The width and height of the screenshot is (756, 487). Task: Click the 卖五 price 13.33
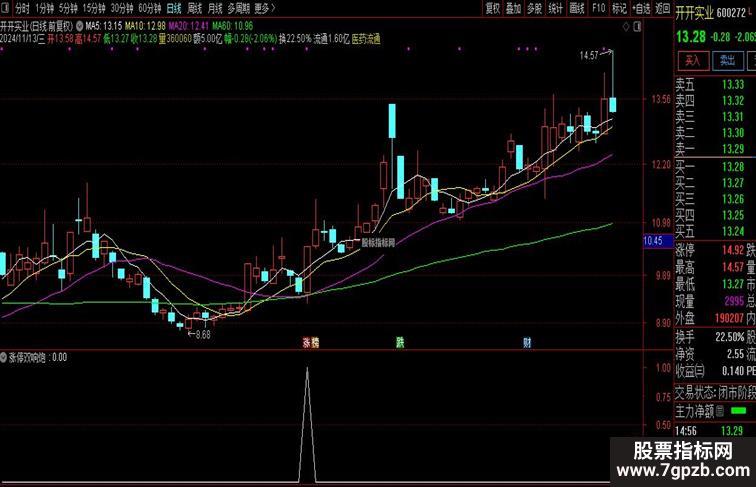pos(733,84)
